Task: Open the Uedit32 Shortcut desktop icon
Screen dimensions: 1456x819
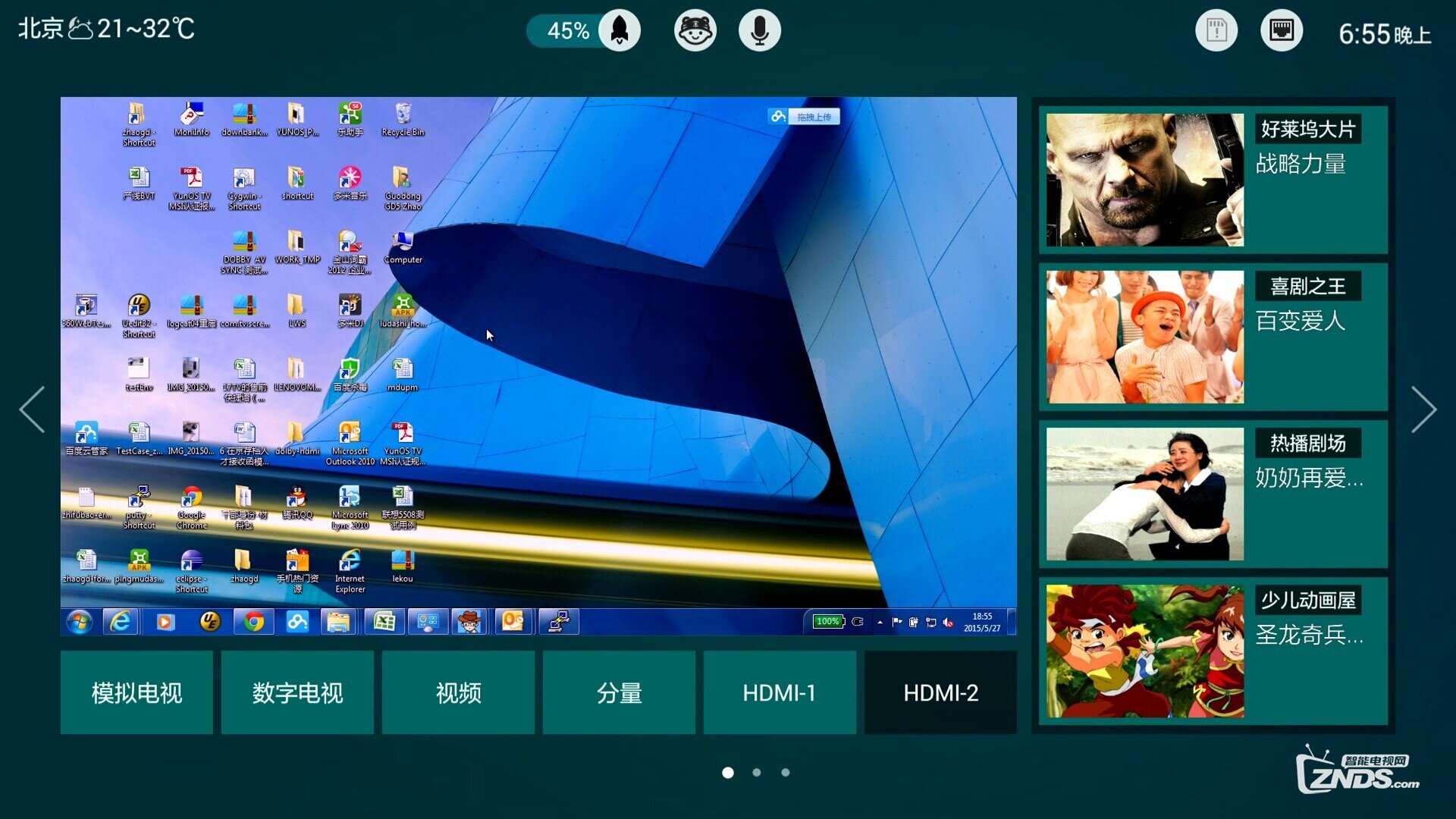Action: point(139,317)
